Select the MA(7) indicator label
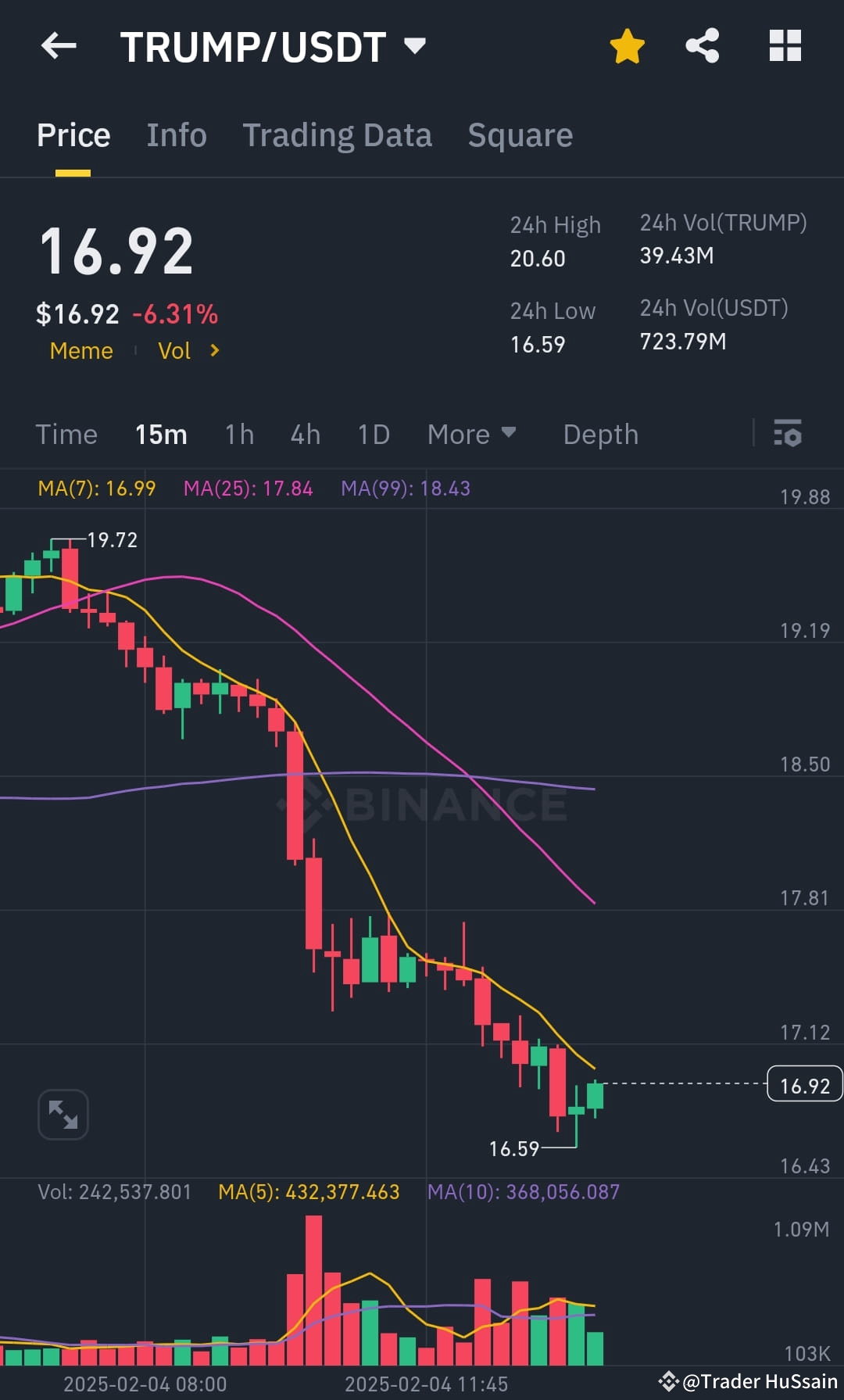The image size is (844, 1400). [98, 487]
